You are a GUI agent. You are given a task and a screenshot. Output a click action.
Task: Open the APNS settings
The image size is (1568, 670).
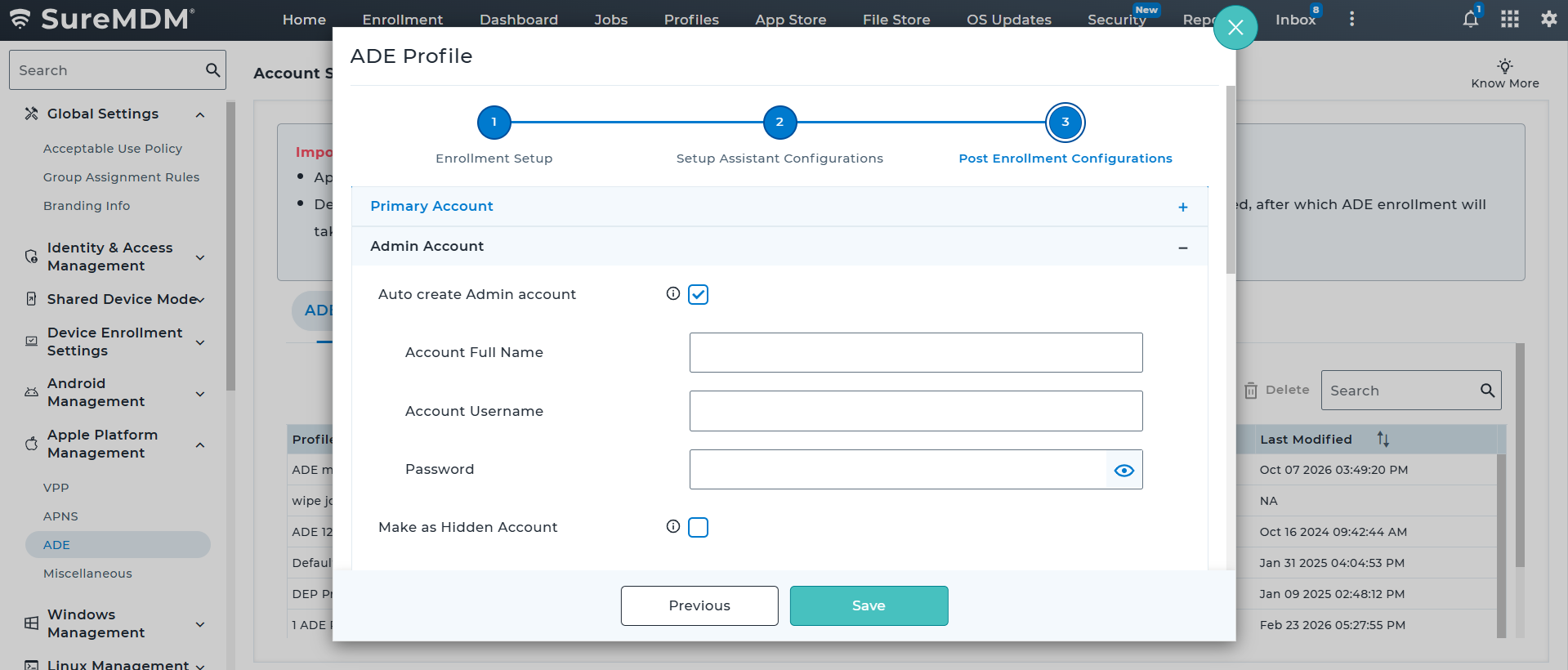(60, 516)
